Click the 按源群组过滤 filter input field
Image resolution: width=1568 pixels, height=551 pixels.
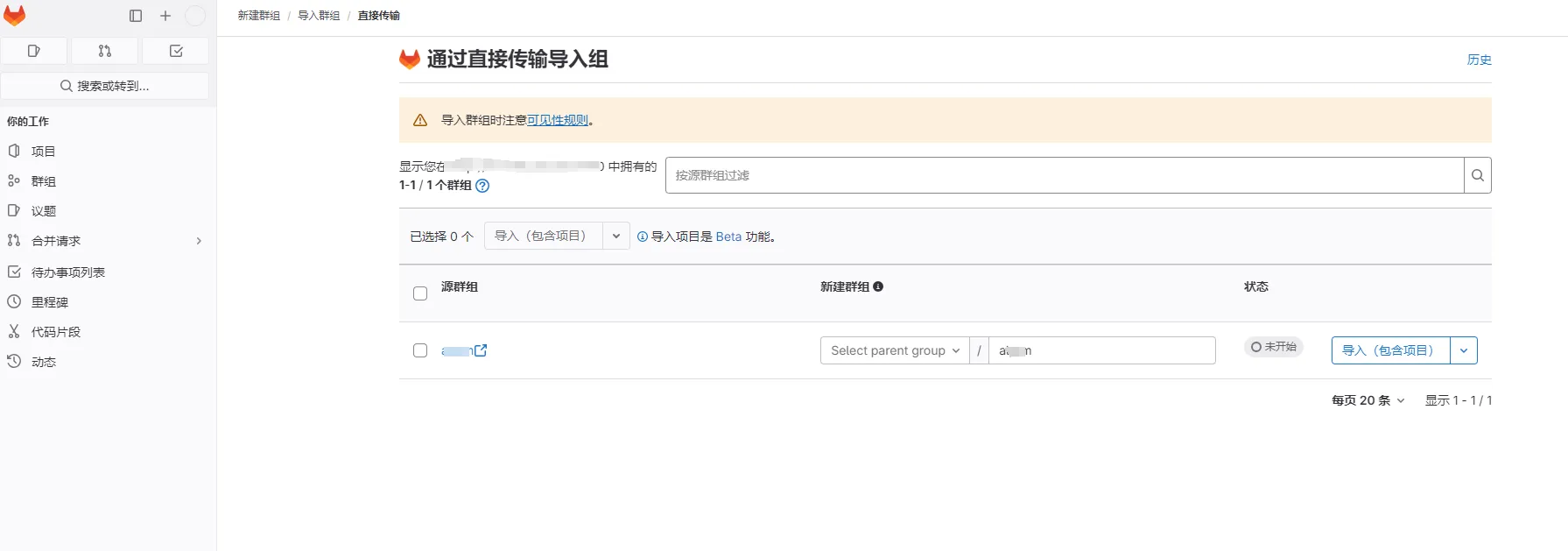point(1064,175)
